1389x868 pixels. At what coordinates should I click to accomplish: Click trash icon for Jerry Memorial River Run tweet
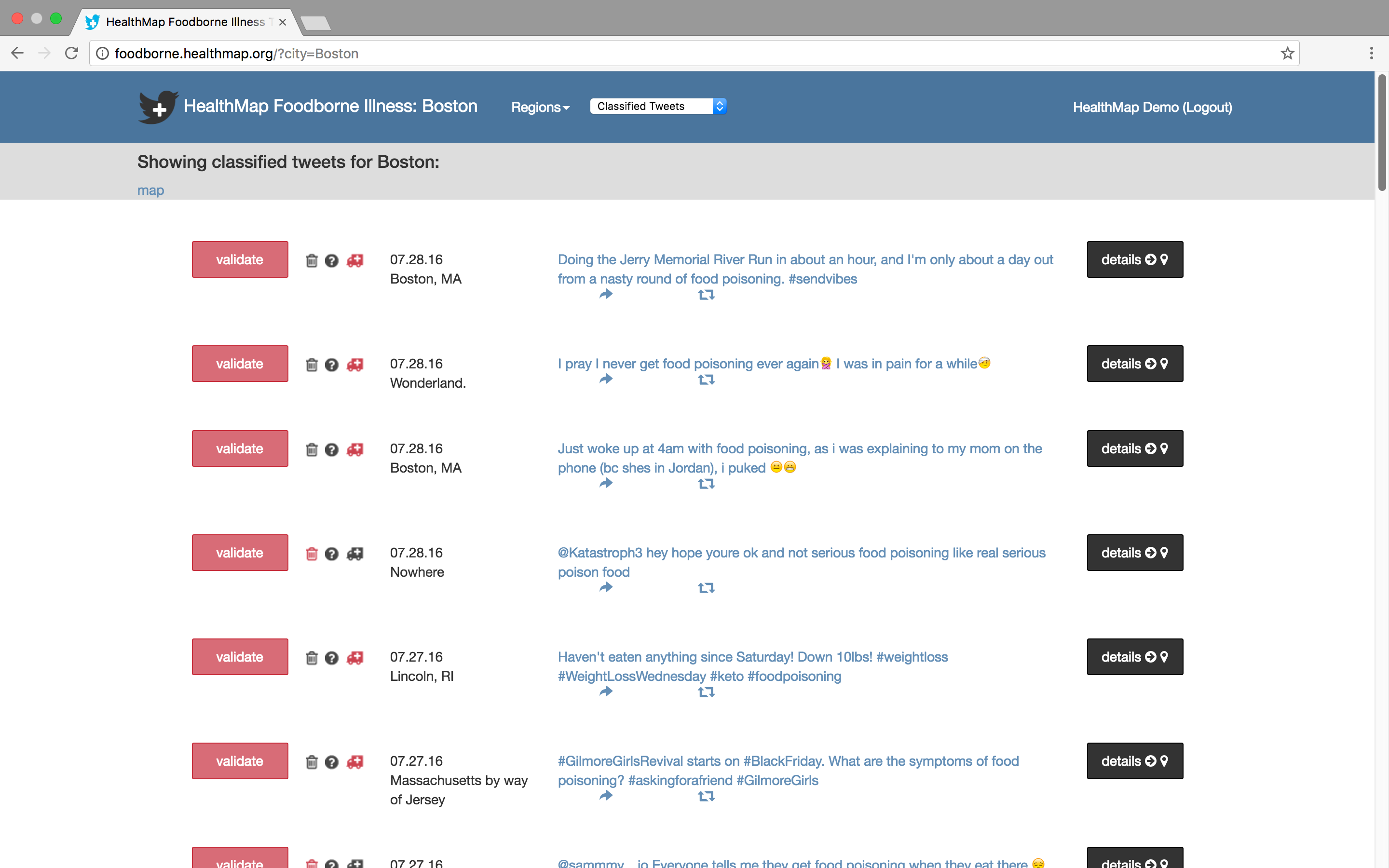312,260
